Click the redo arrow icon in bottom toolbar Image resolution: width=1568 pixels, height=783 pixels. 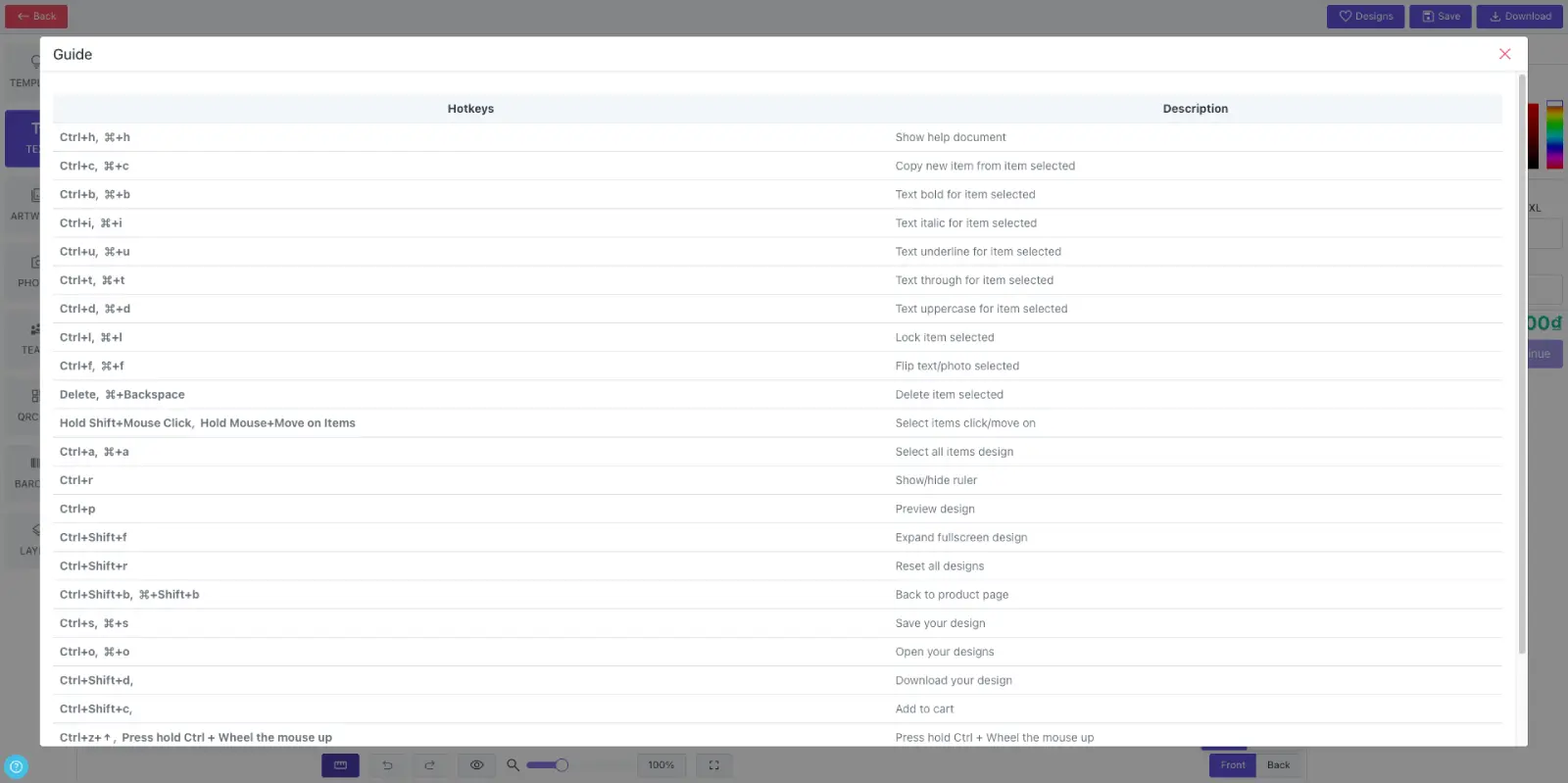429,765
